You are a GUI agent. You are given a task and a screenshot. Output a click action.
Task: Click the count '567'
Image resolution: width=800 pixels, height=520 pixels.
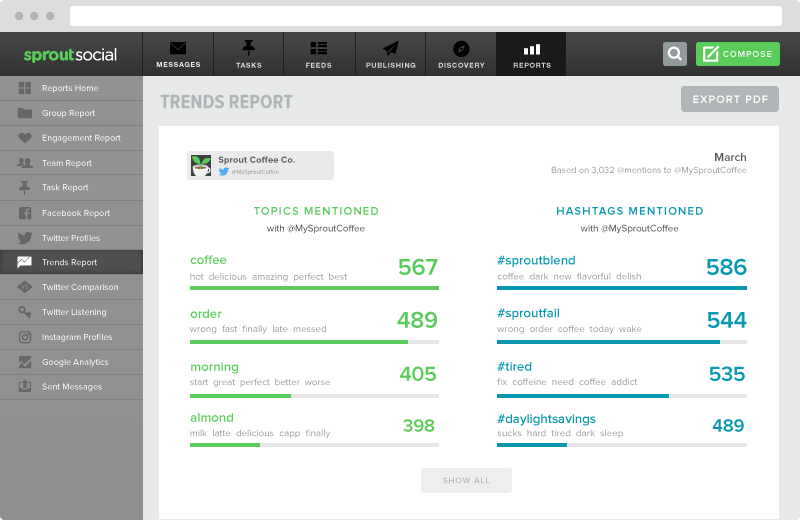418,267
